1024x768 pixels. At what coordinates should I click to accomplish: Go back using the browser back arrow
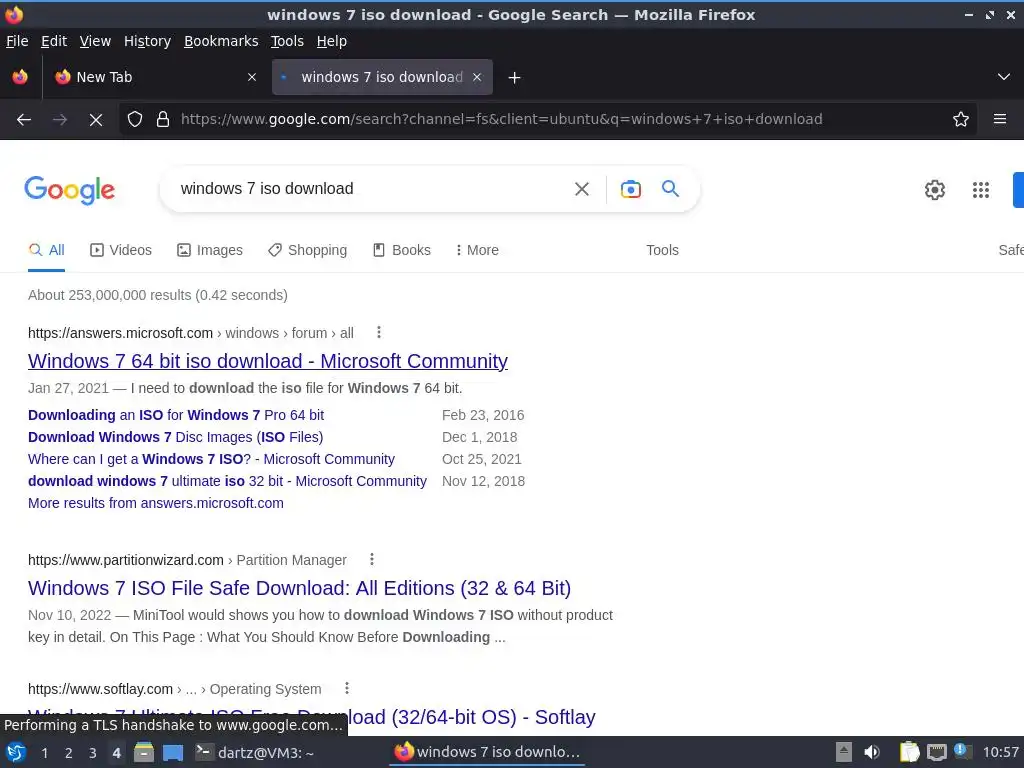(24, 120)
